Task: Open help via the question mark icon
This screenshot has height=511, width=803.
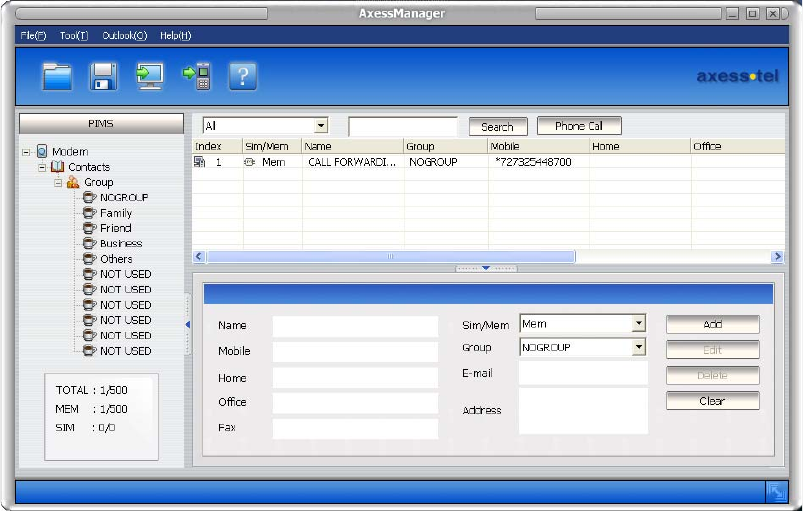Action: coord(243,76)
